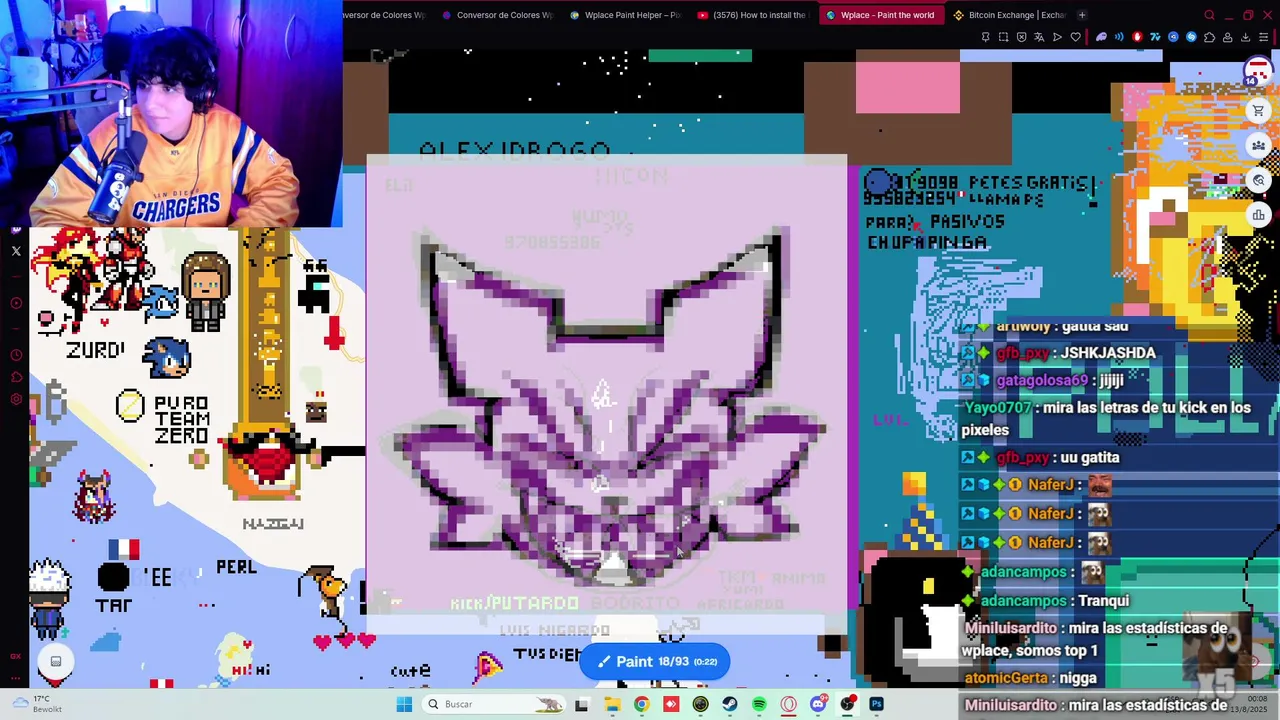1280x720 pixels.
Task: Switch to second Conversor de Colores tab
Action: point(497,15)
